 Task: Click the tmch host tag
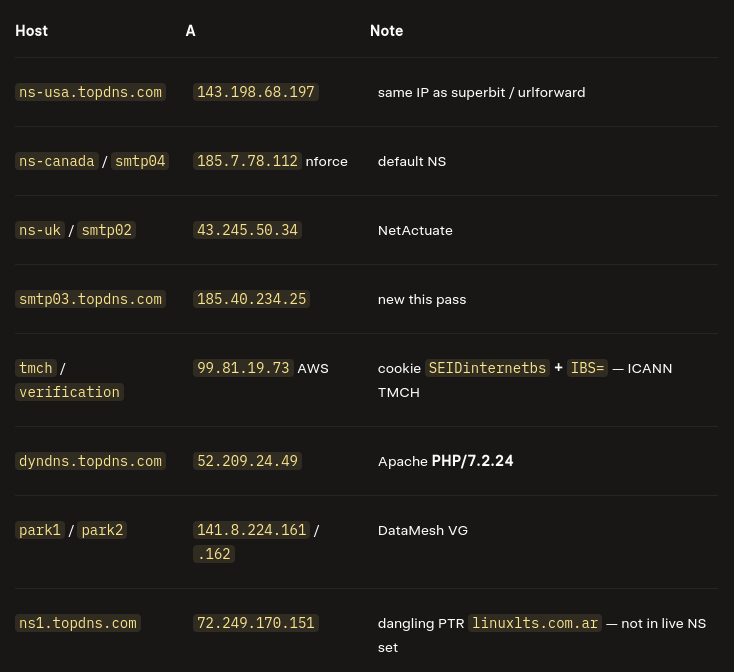tap(36, 368)
